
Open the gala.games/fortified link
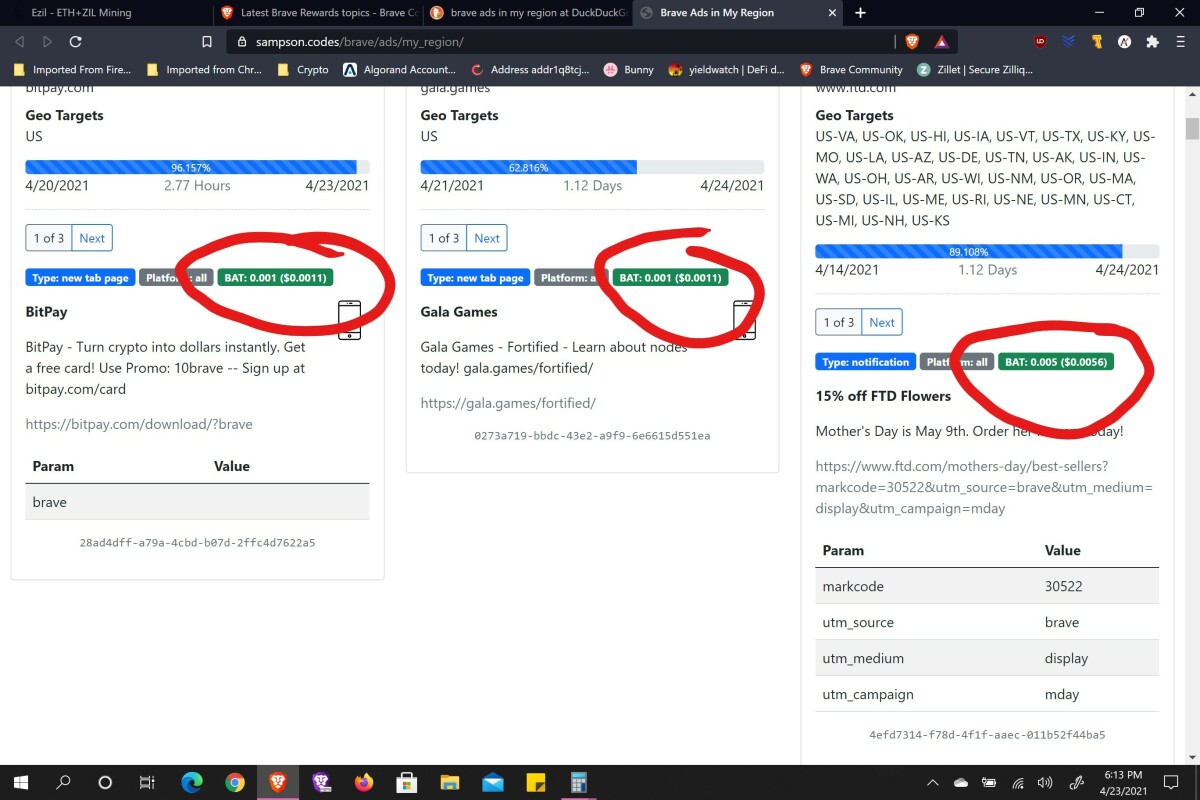508,403
